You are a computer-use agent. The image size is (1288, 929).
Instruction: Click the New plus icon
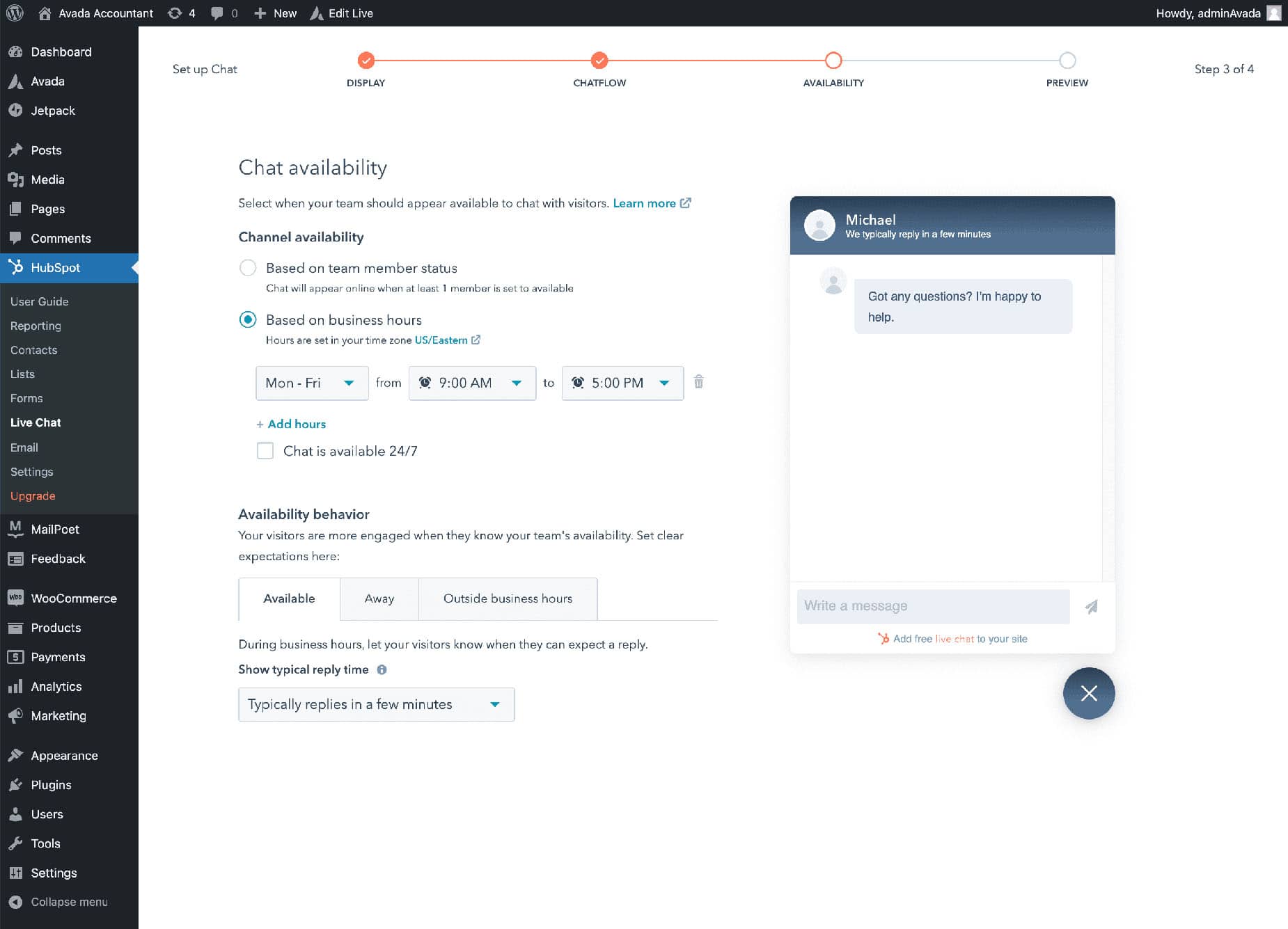coord(260,13)
